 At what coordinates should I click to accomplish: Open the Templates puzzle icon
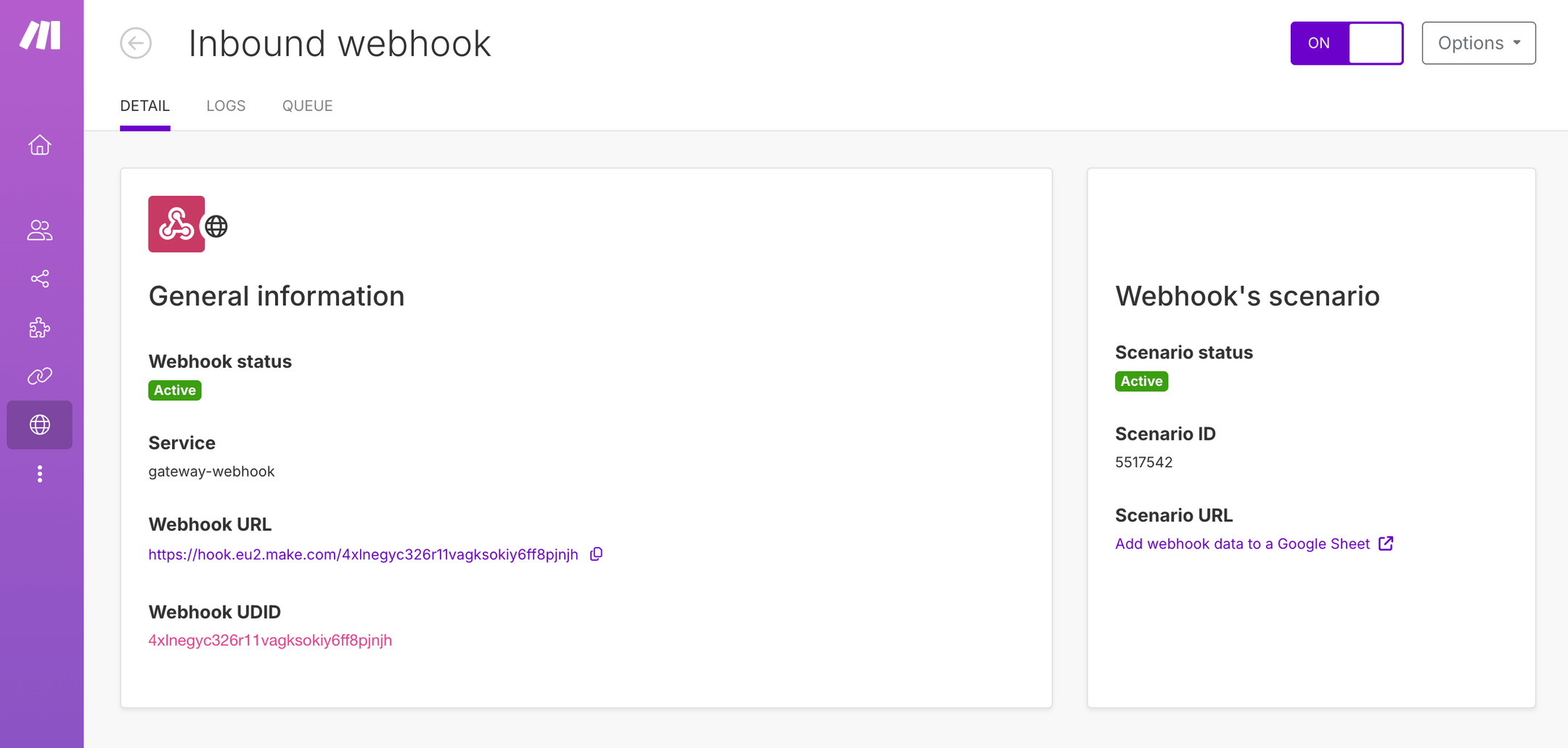tap(40, 328)
